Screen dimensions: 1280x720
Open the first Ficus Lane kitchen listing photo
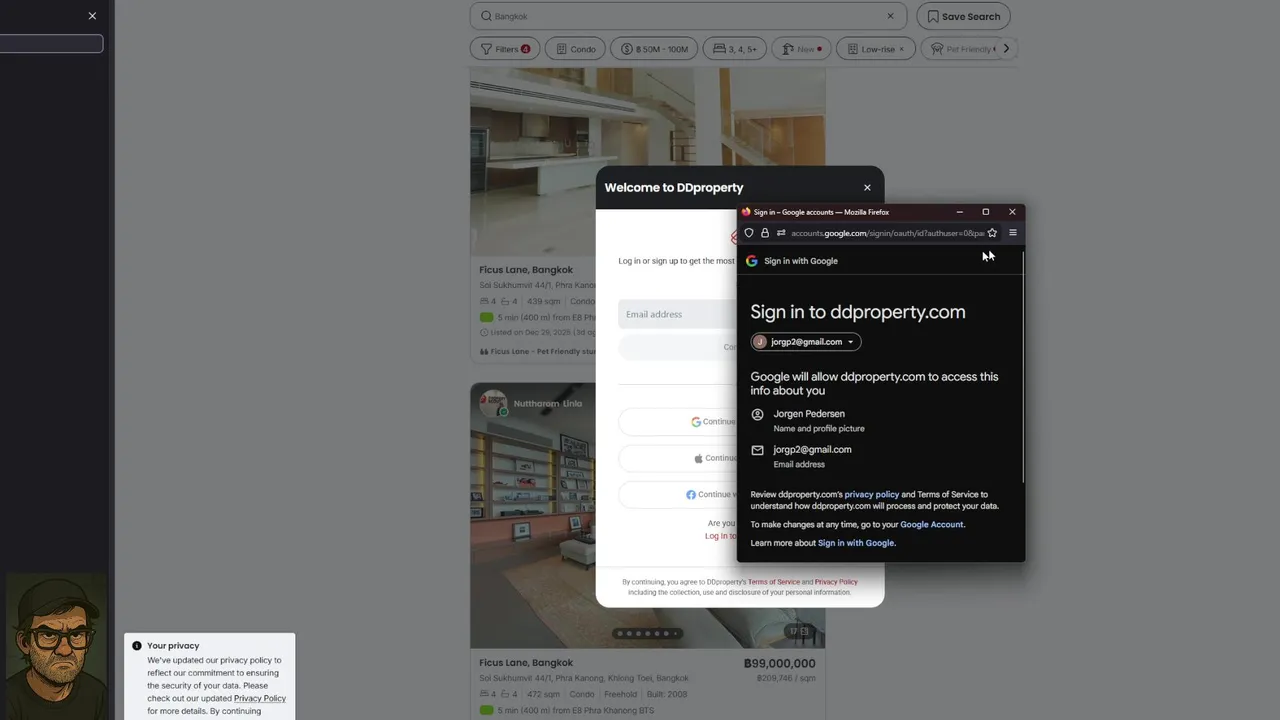click(x=648, y=160)
